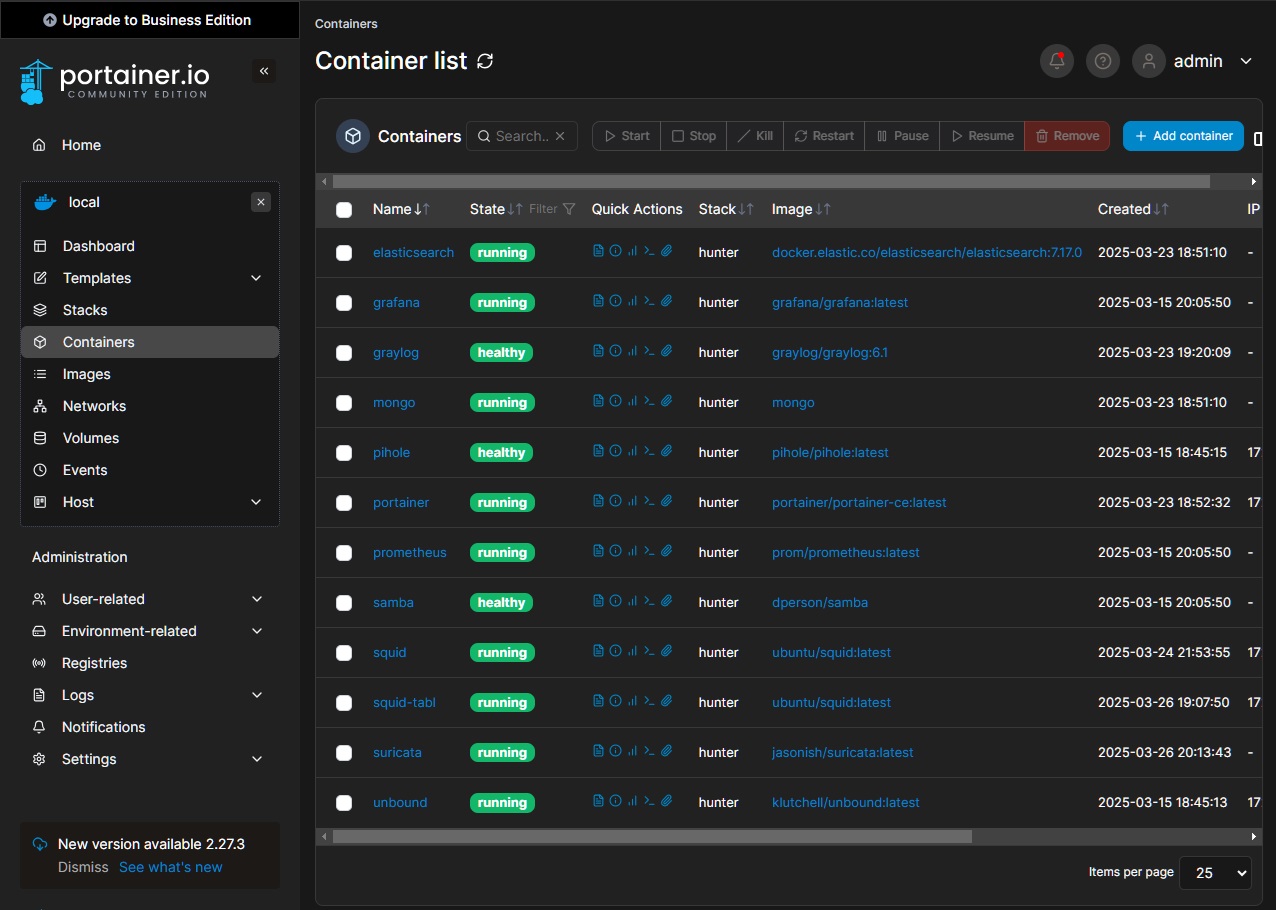Tick the select-all checkbox in the table header
Image resolution: width=1276 pixels, height=910 pixels.
coord(344,209)
